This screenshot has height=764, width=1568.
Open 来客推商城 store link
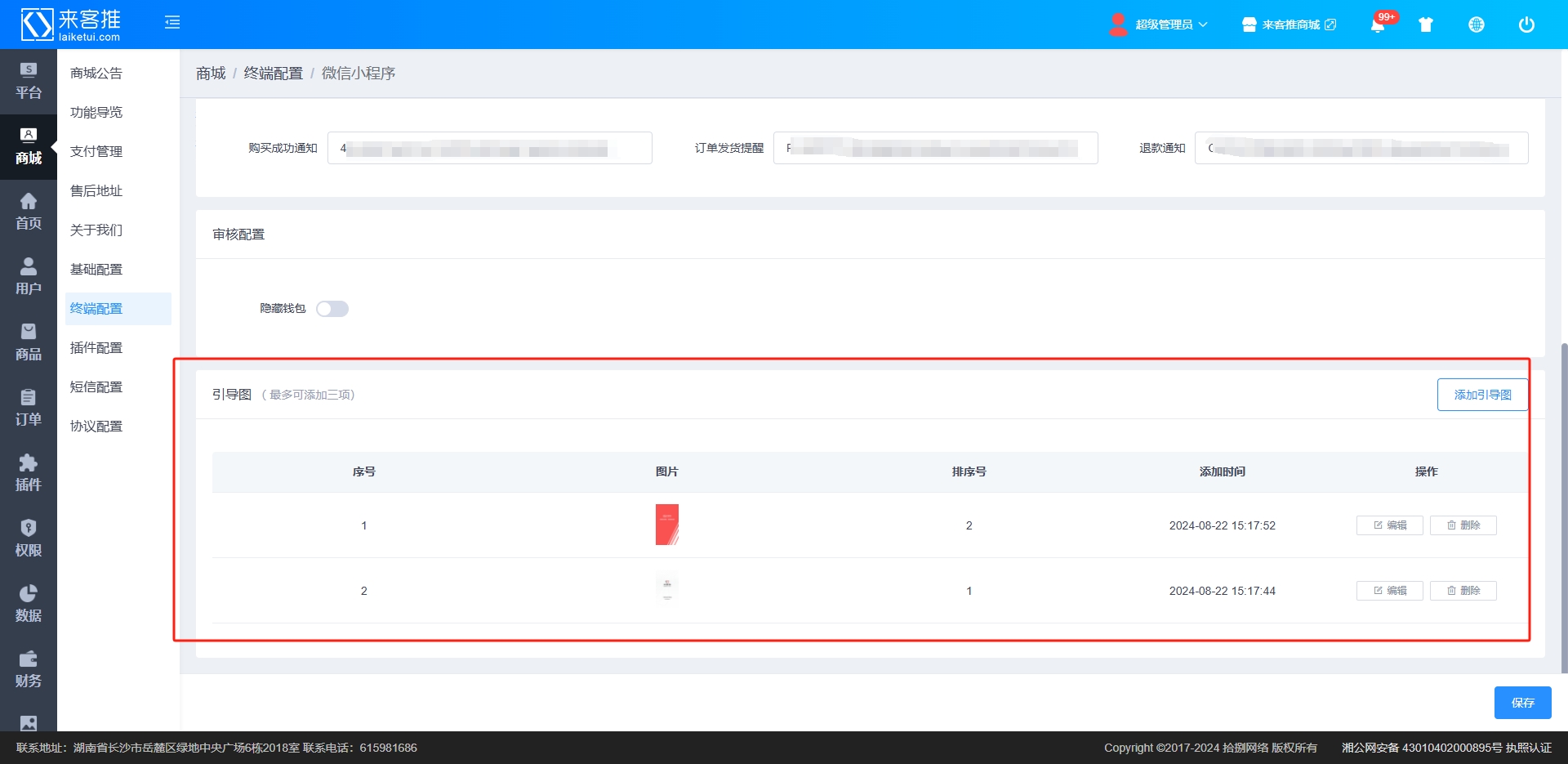point(1289,25)
